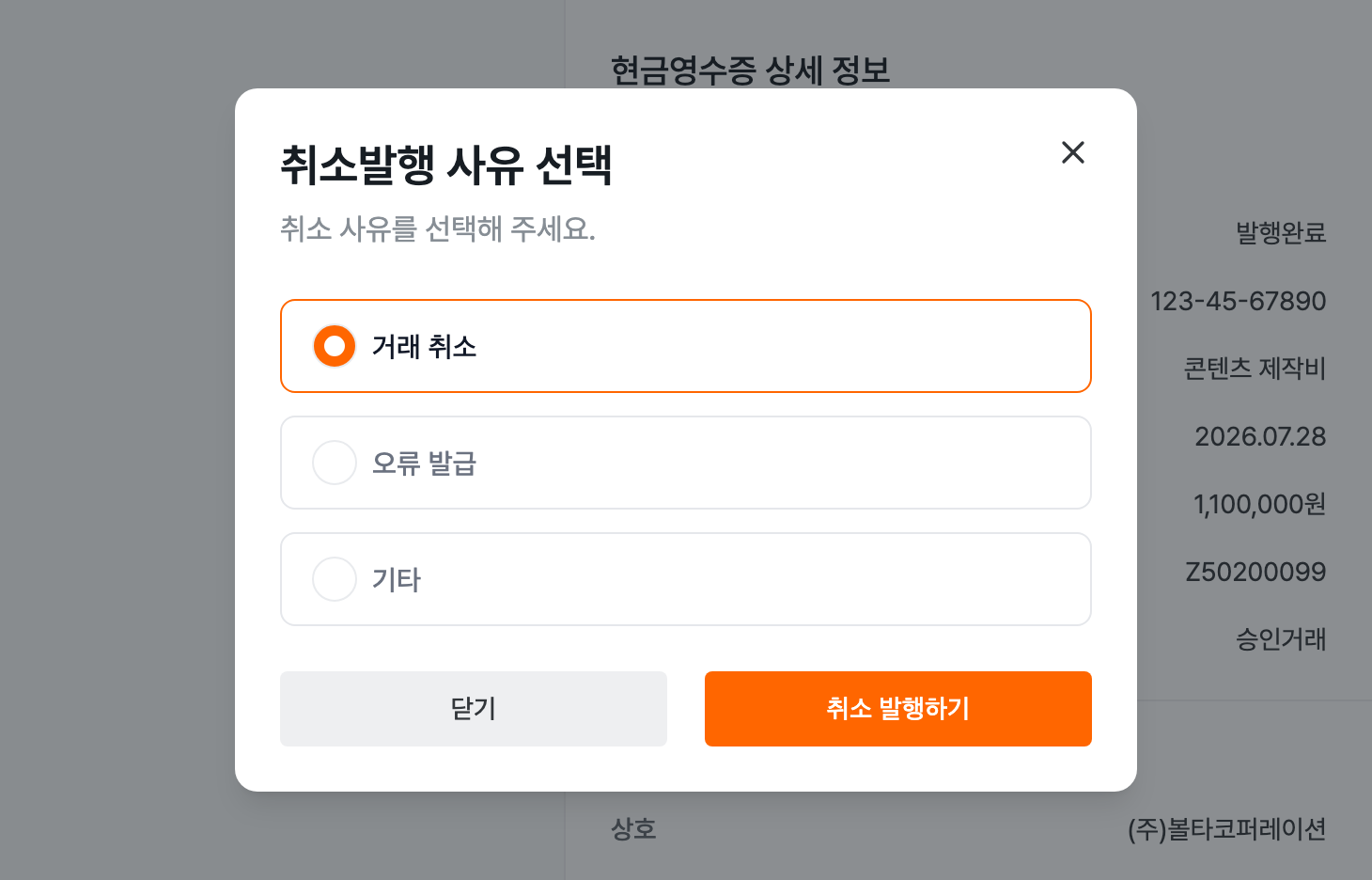
Task: Close the 취소발행 사유 선택 dialog with X
Action: point(1073,152)
